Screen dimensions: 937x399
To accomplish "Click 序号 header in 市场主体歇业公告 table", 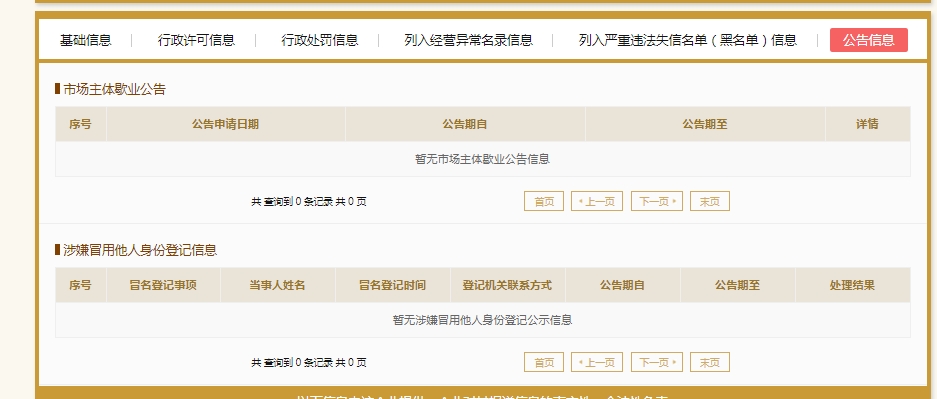I will (80, 124).
